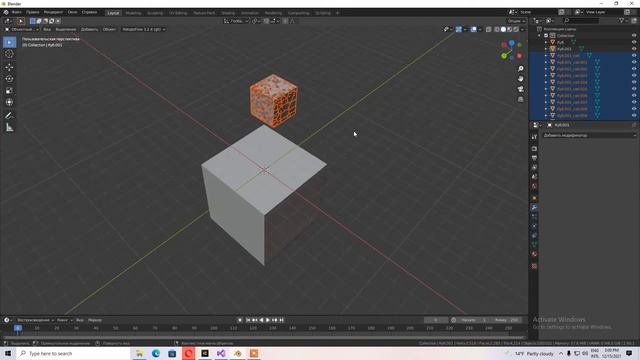
Task: Toggle eye icon of Куб.001_cell.009 row
Action: [x=634, y=116]
